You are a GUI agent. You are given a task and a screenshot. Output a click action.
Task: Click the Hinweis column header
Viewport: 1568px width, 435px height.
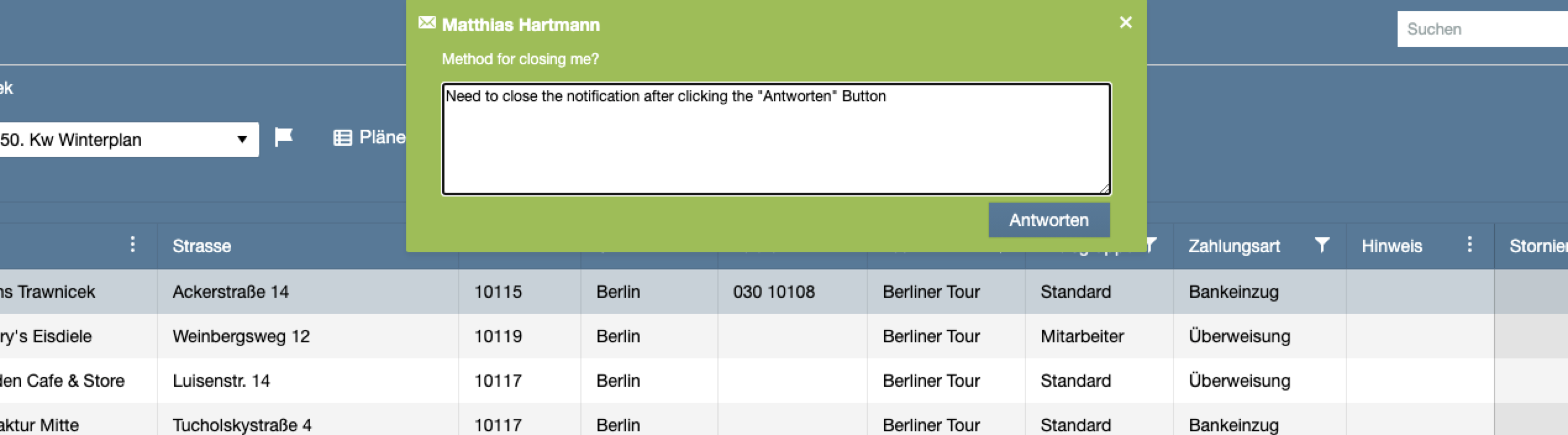click(x=1391, y=246)
